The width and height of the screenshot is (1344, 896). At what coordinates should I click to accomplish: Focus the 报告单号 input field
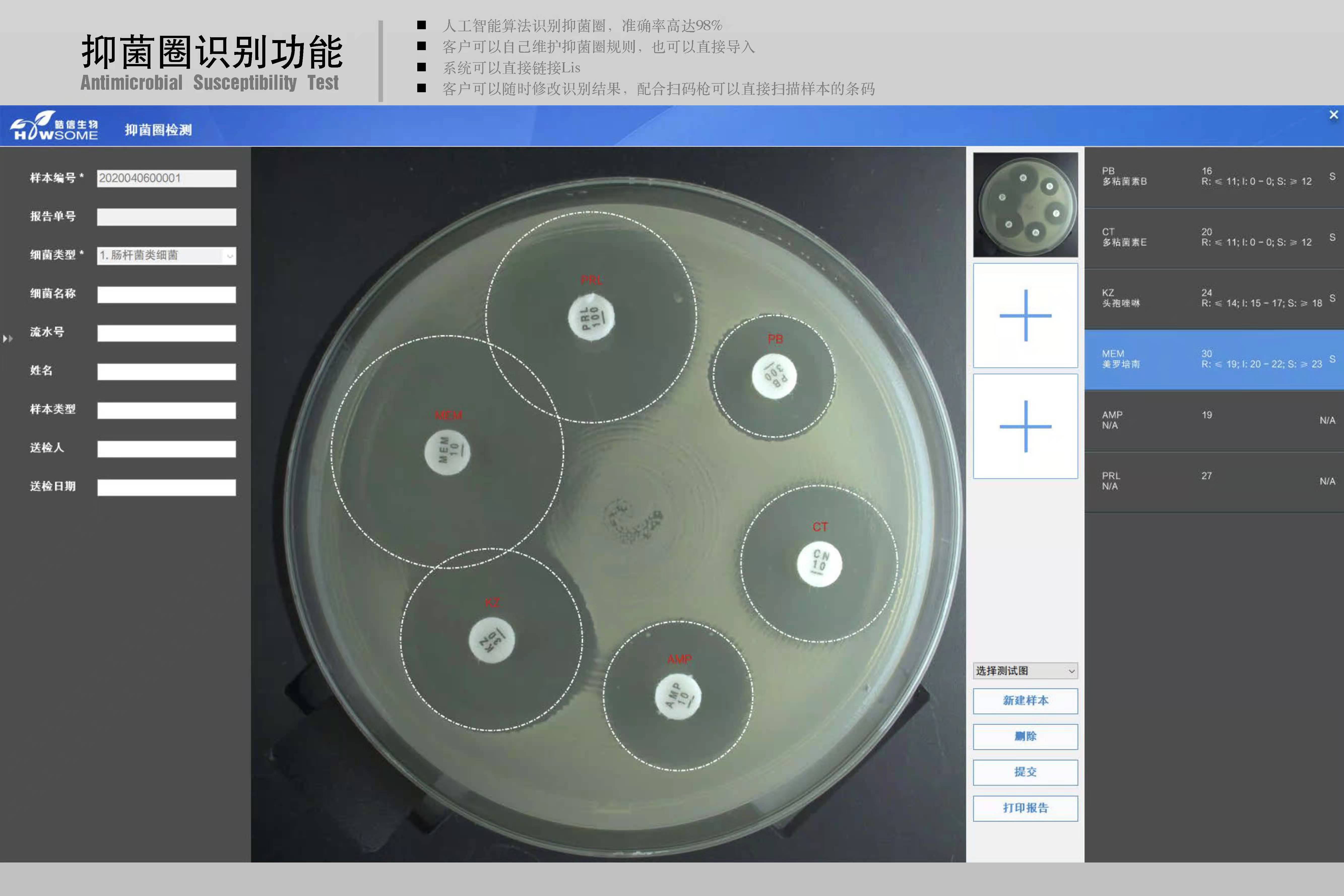(x=166, y=217)
